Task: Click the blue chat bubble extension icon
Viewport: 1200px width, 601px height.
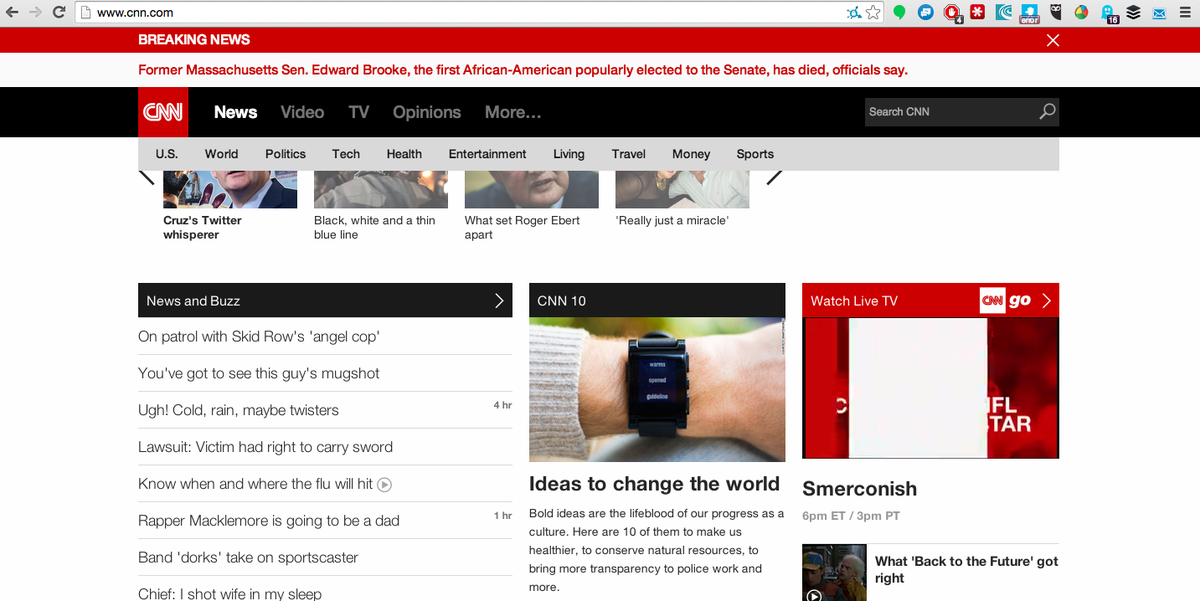Action: (926, 13)
